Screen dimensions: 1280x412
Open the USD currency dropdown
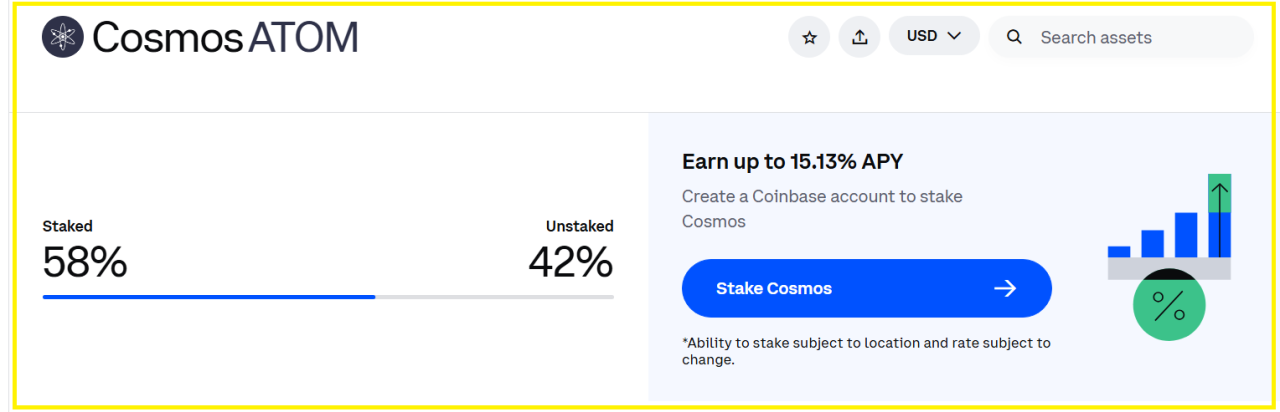[934, 36]
